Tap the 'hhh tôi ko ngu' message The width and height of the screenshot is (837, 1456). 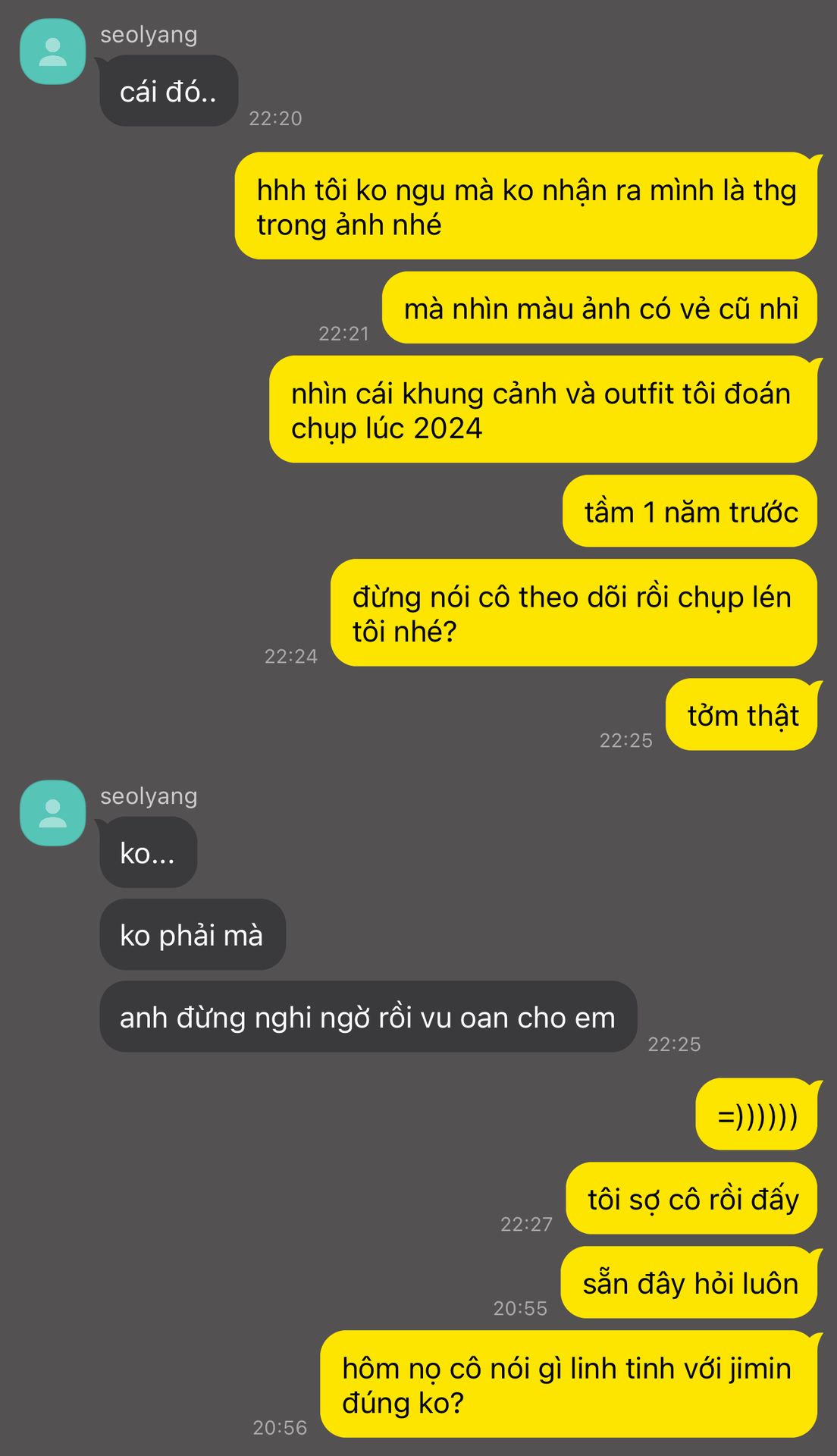click(526, 206)
